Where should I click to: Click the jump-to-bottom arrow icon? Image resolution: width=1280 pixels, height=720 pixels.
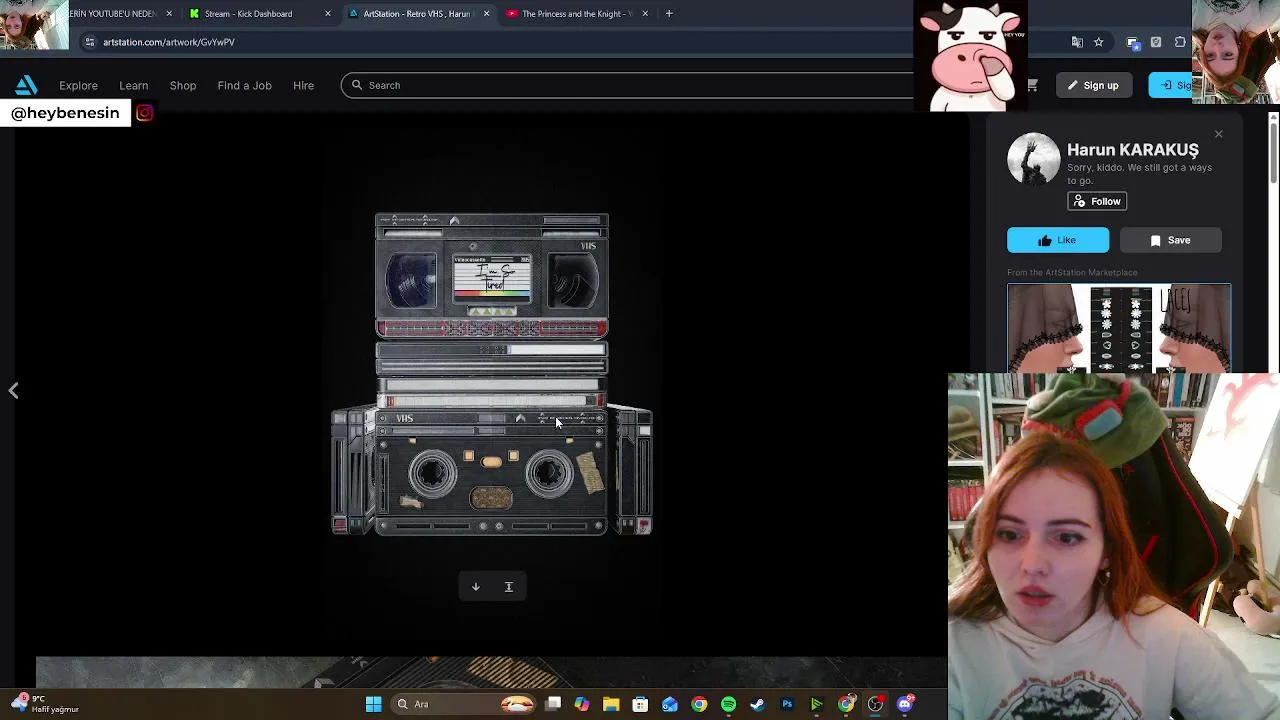pos(508,587)
